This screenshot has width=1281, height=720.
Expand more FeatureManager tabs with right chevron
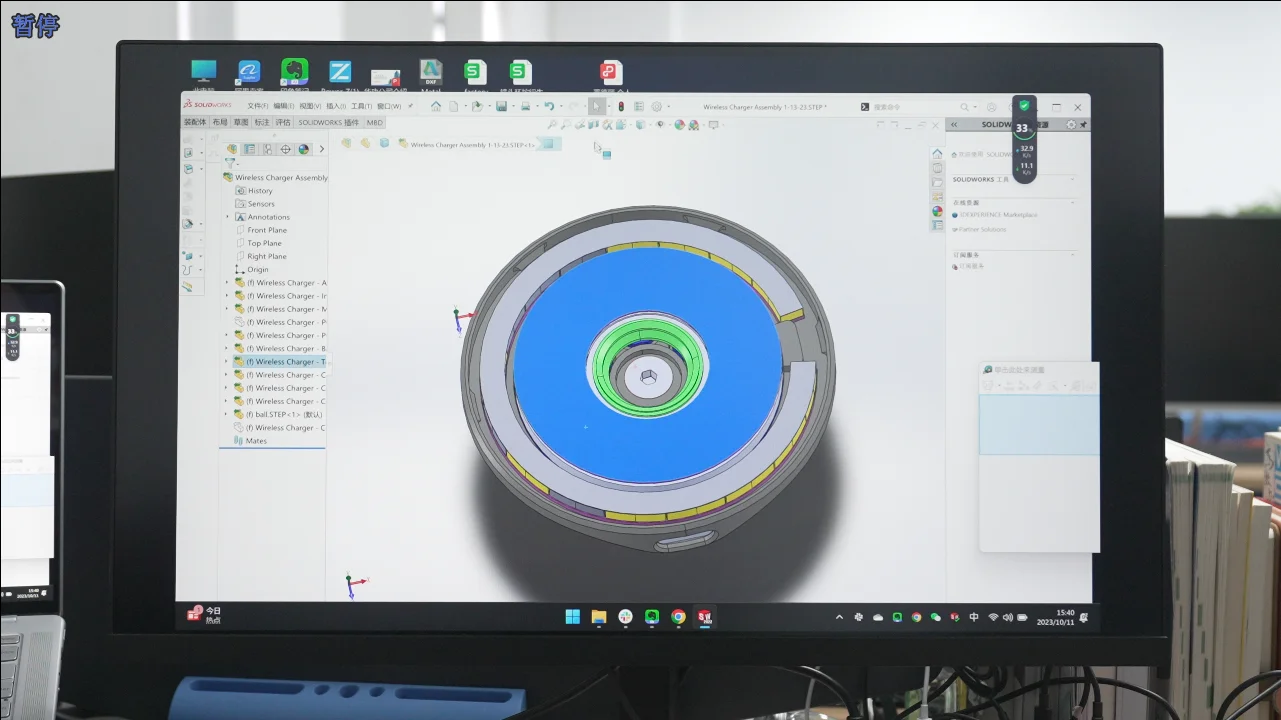(321, 149)
